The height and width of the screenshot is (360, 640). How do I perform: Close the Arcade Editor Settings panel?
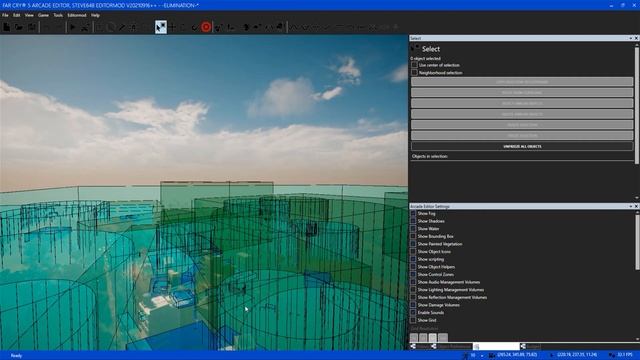(636, 207)
